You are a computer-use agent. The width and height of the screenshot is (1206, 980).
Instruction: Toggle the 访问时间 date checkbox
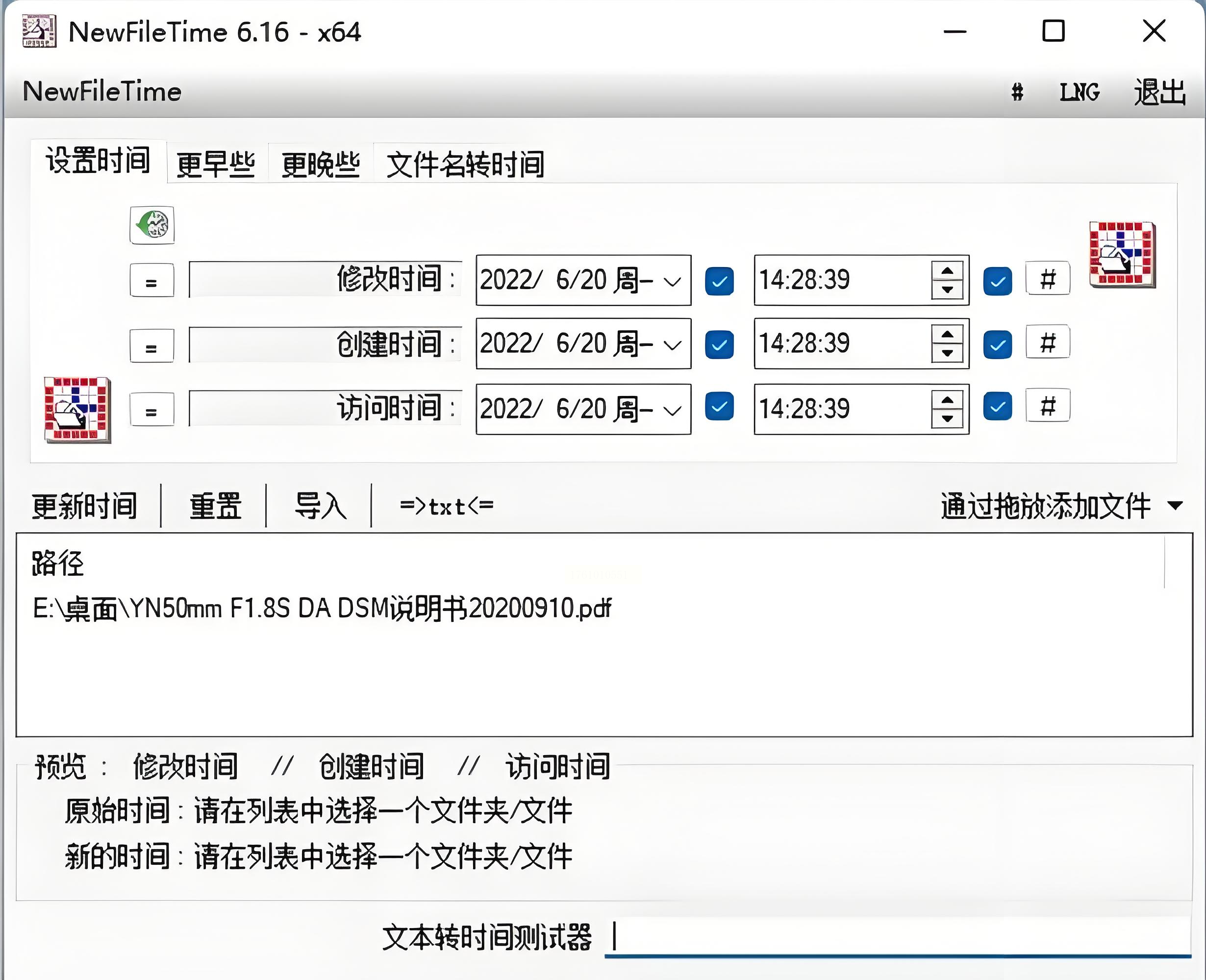[719, 407]
